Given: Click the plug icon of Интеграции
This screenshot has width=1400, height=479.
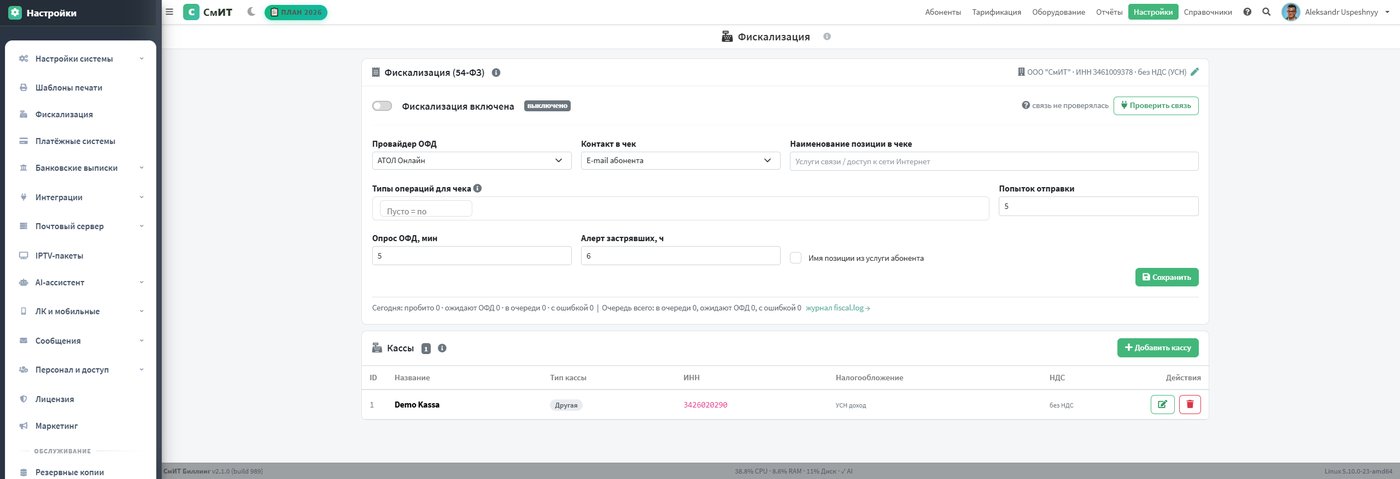Looking at the screenshot, I should click(x=23, y=197).
